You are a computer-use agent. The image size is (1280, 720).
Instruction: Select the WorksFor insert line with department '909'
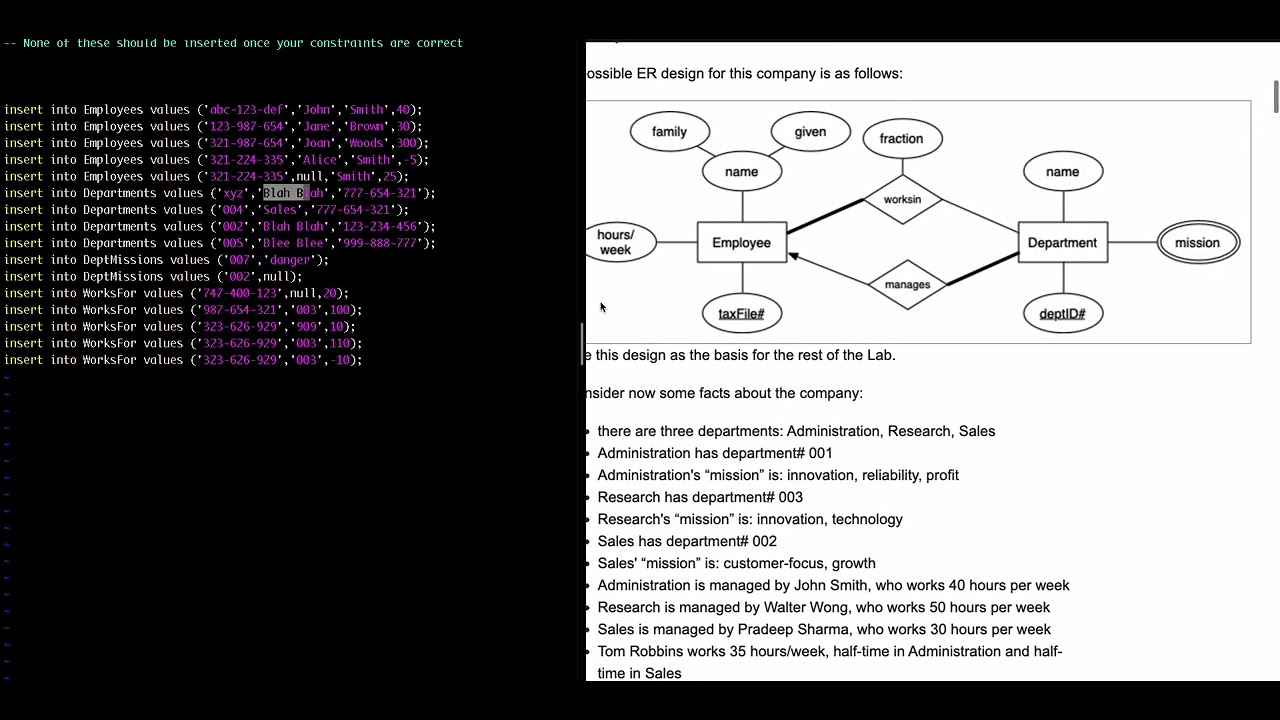pos(179,327)
